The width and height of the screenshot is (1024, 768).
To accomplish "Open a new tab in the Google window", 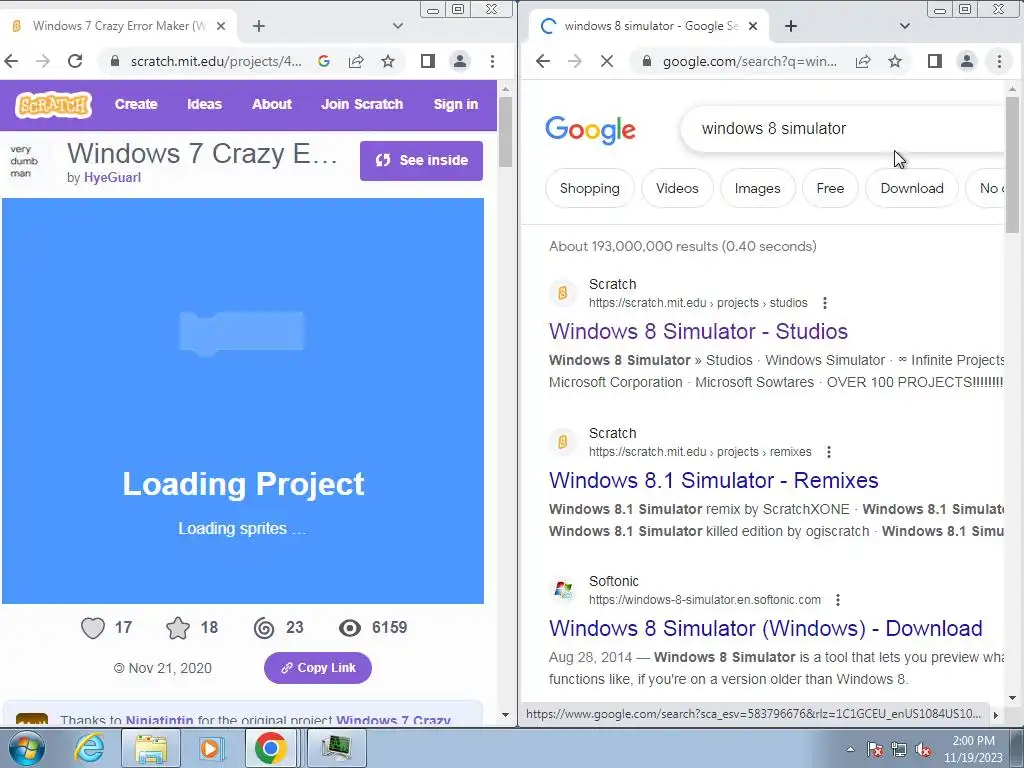I will (791, 26).
